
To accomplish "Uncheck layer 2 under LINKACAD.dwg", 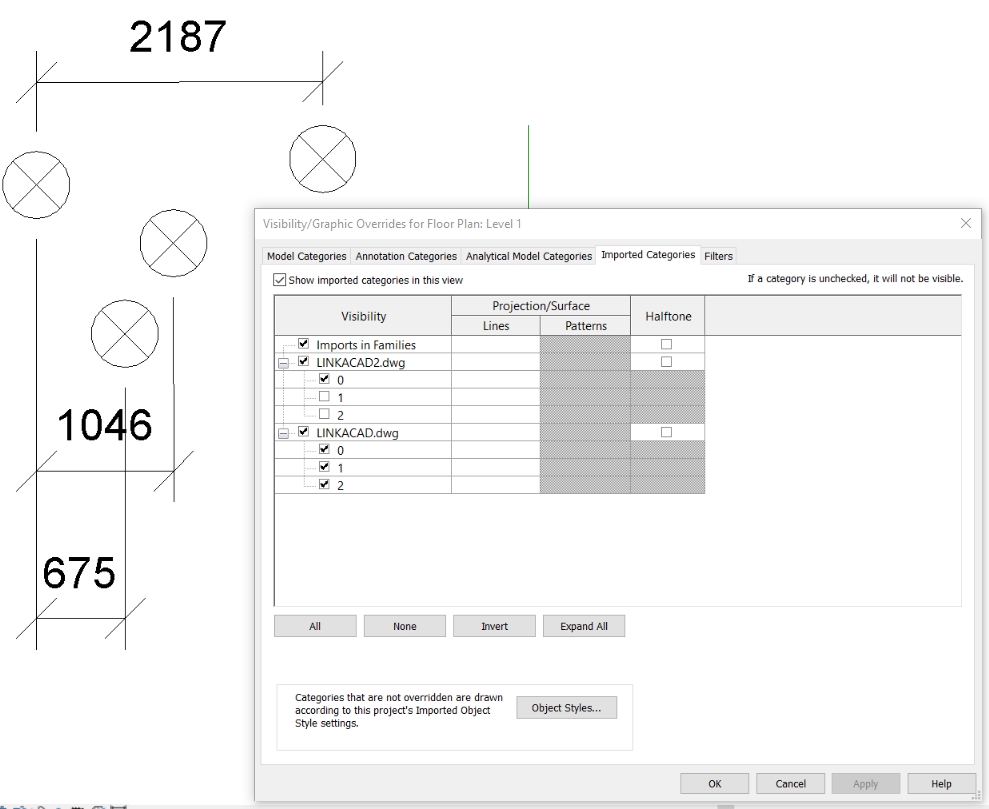I will (324, 484).
